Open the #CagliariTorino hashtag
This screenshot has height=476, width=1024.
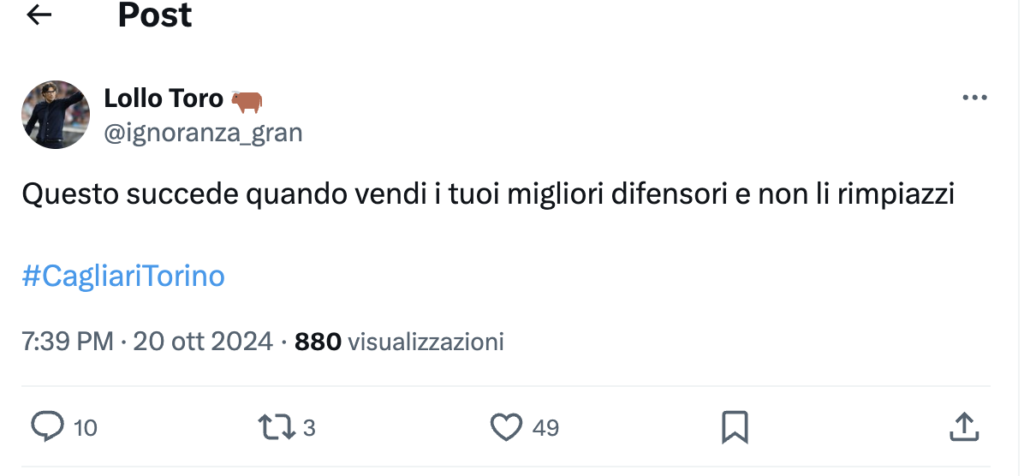click(123, 276)
